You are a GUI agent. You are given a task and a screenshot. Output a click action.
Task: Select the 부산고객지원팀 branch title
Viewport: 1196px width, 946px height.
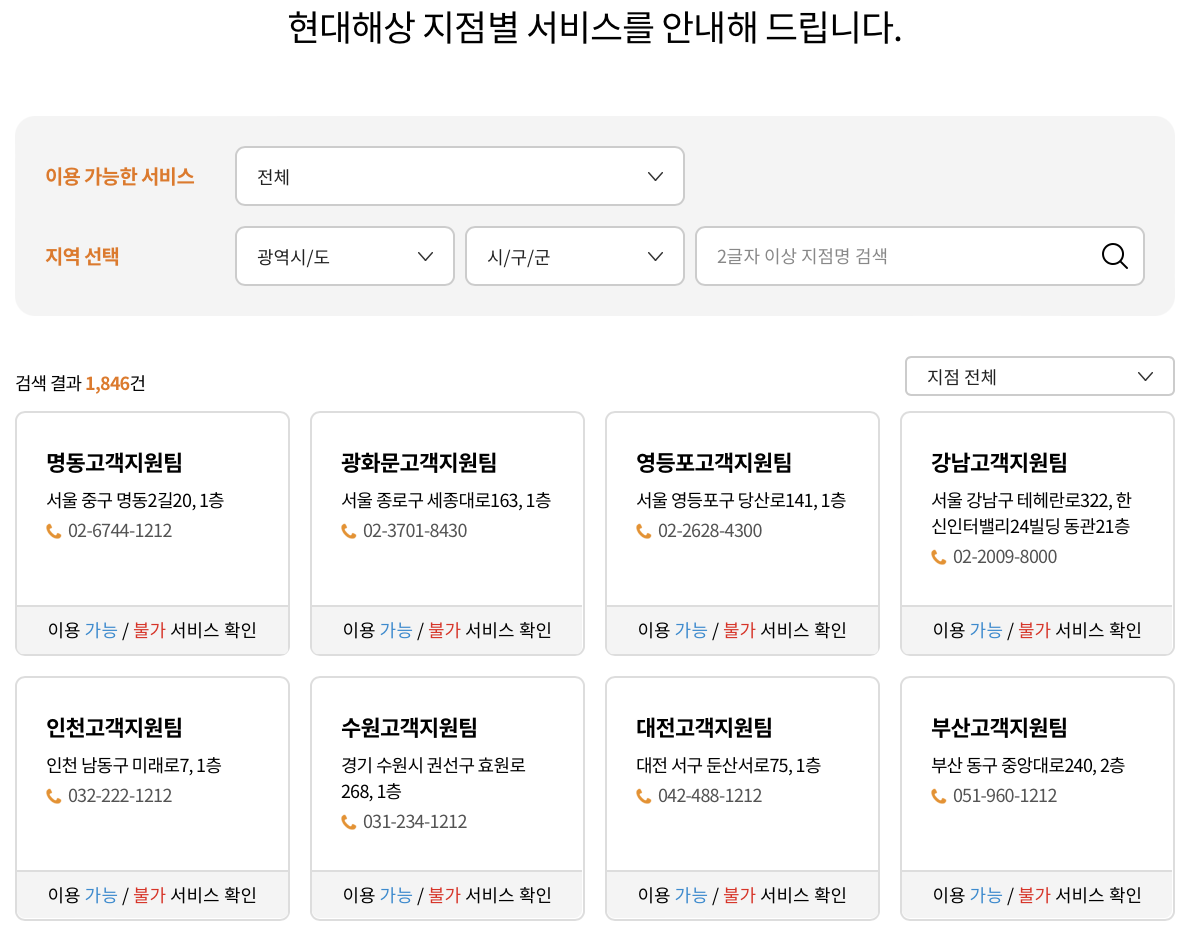[999, 727]
